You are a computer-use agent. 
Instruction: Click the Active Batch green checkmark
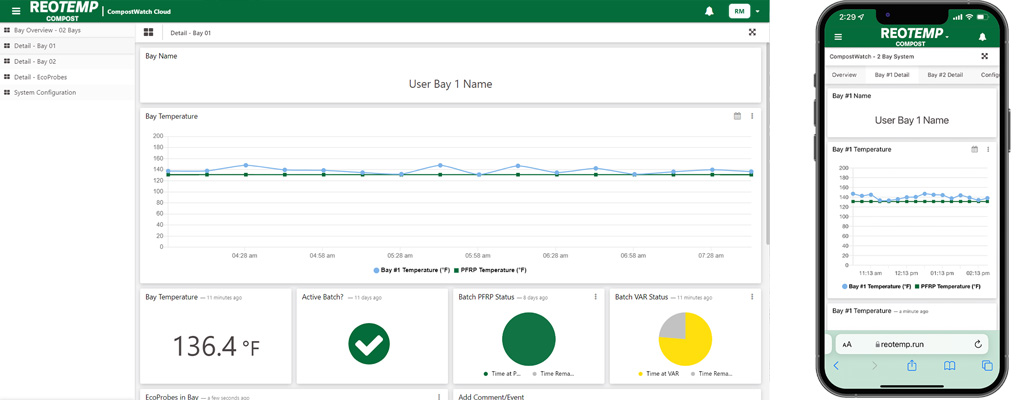(x=369, y=343)
